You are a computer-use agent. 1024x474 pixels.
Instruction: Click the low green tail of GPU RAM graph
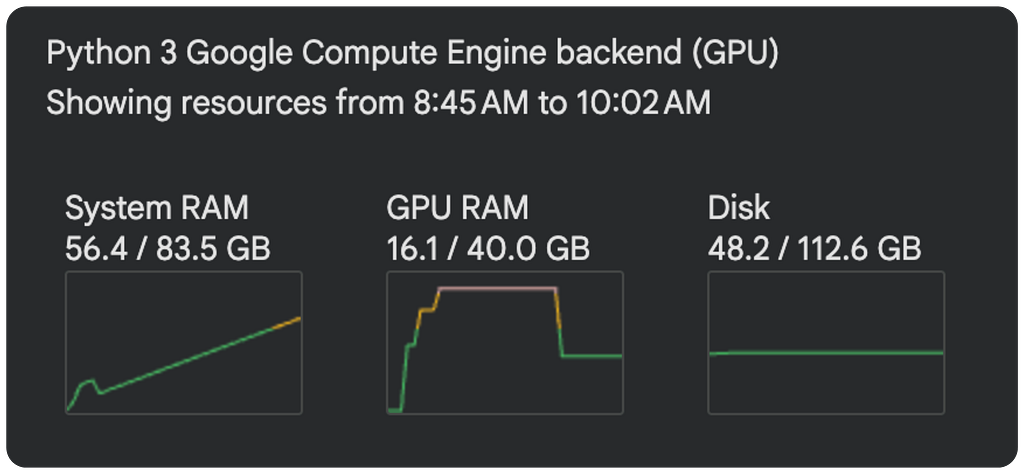pyautogui.click(x=592, y=356)
